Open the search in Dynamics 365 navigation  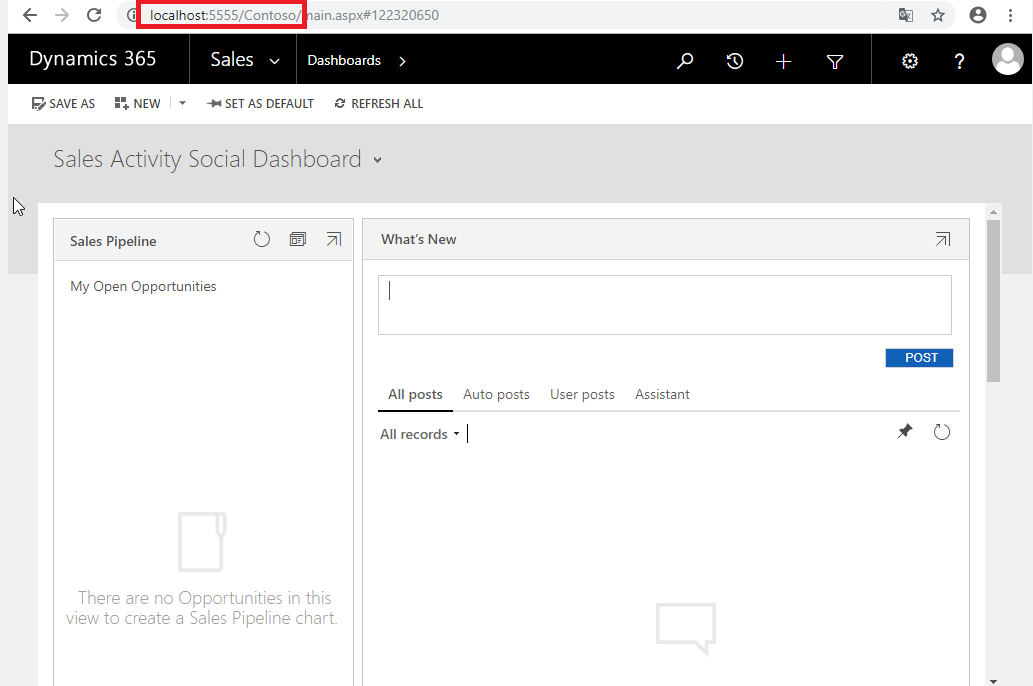pos(685,60)
